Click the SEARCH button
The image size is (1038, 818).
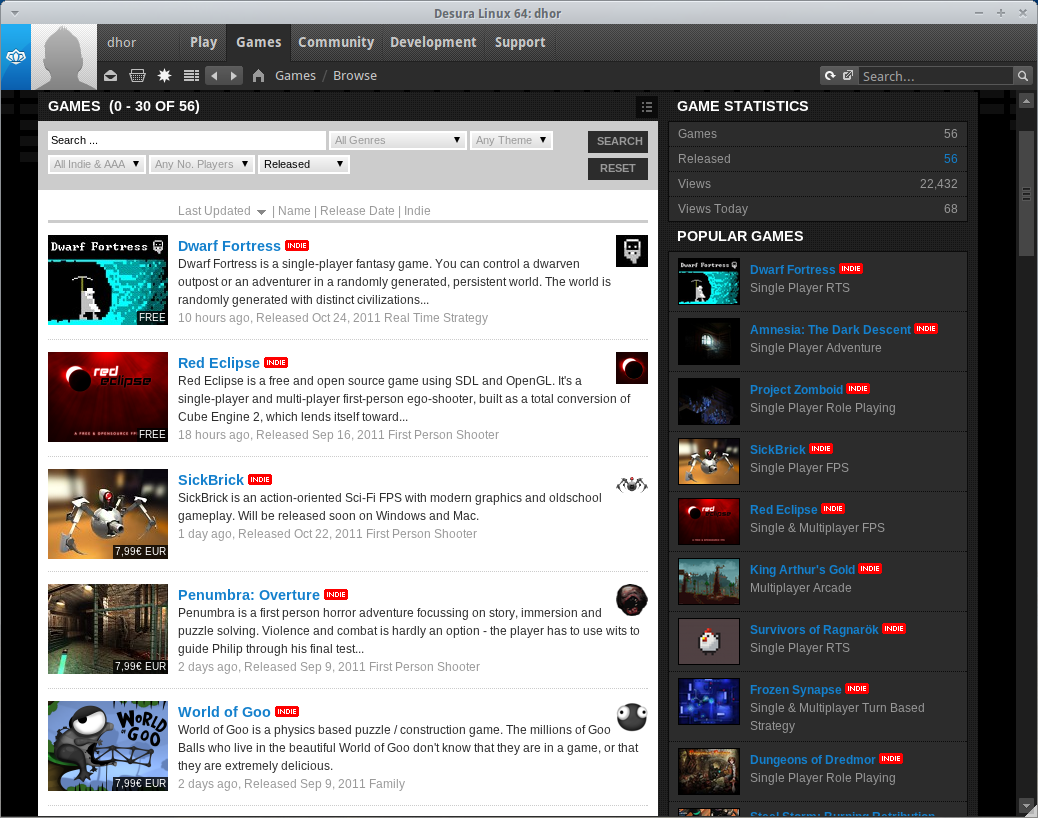point(619,141)
